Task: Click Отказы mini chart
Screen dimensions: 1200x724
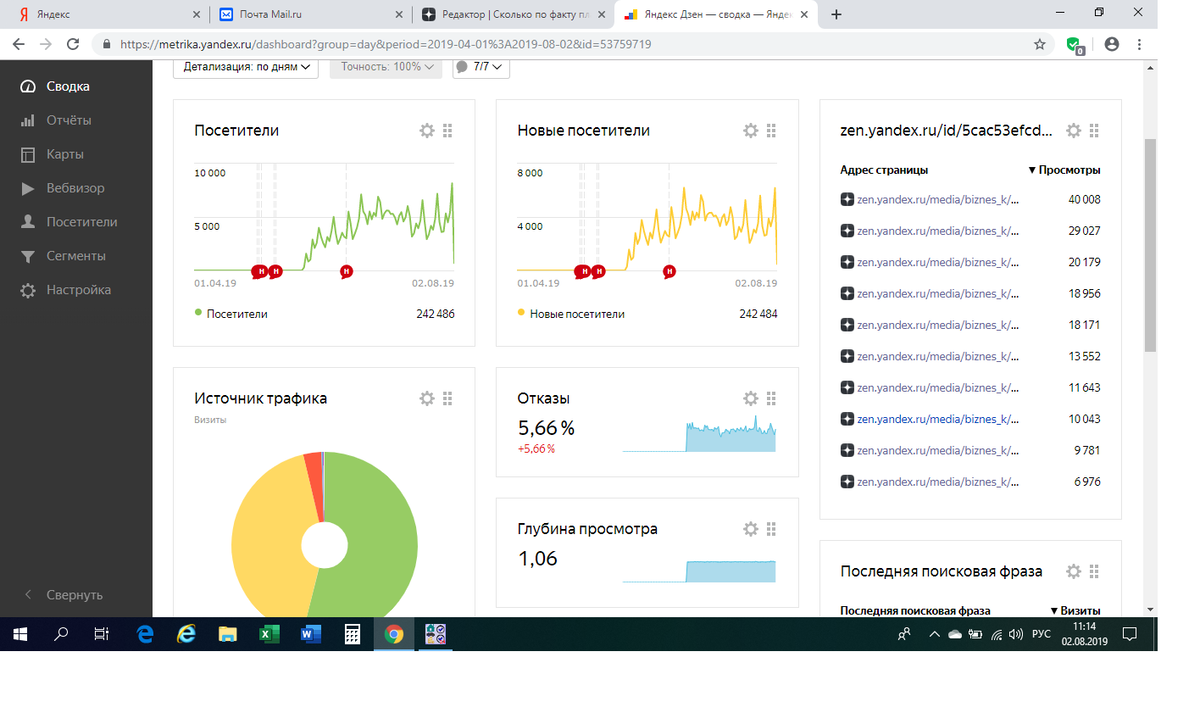Action: pos(699,433)
